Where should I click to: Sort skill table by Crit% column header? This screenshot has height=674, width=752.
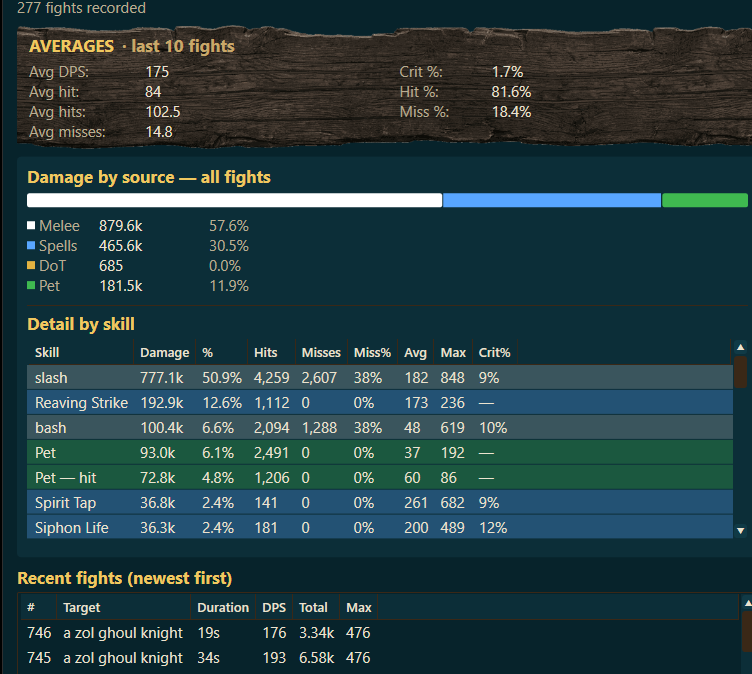pyautogui.click(x=494, y=353)
